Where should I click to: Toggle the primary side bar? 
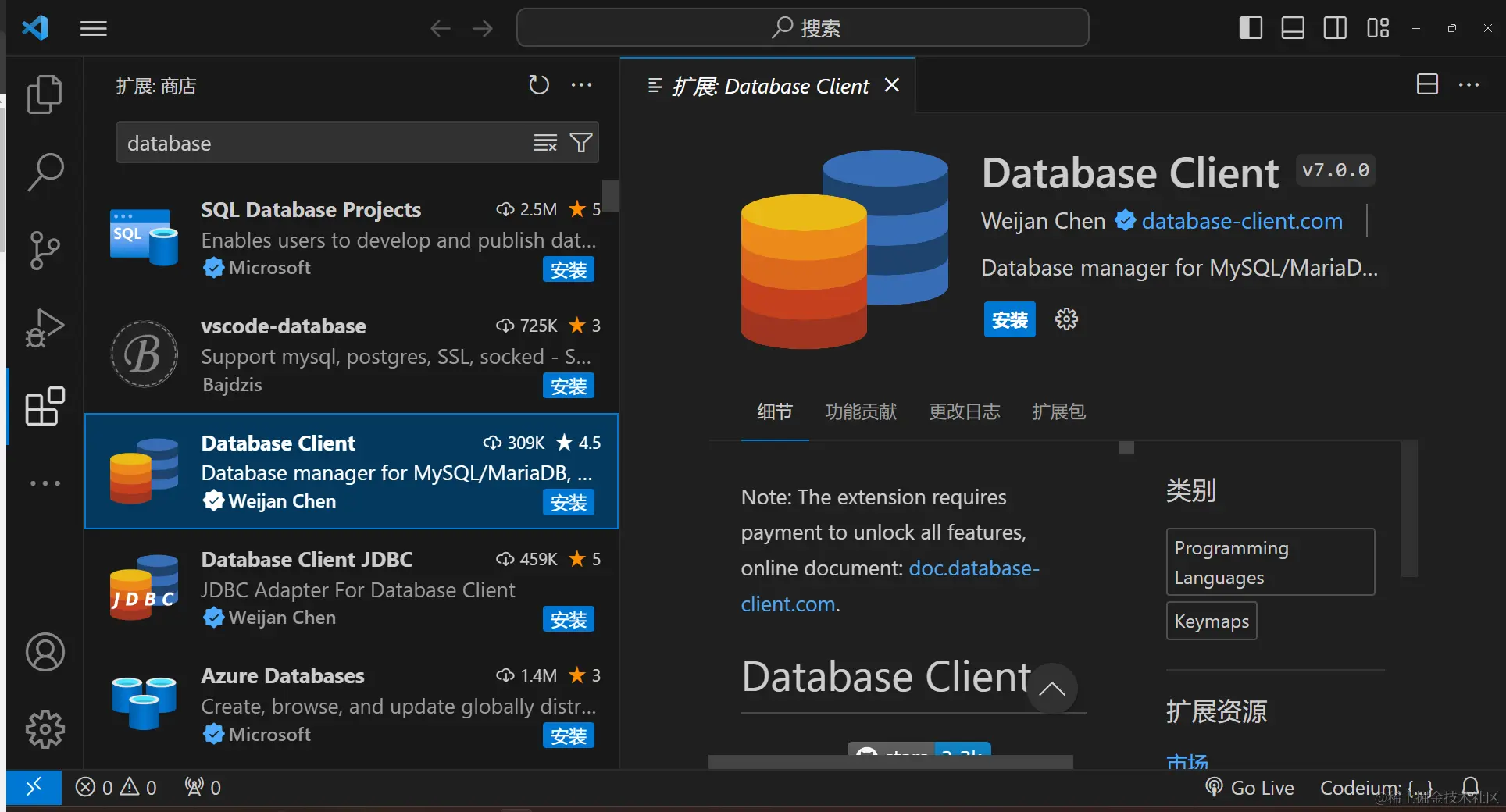click(x=1251, y=28)
